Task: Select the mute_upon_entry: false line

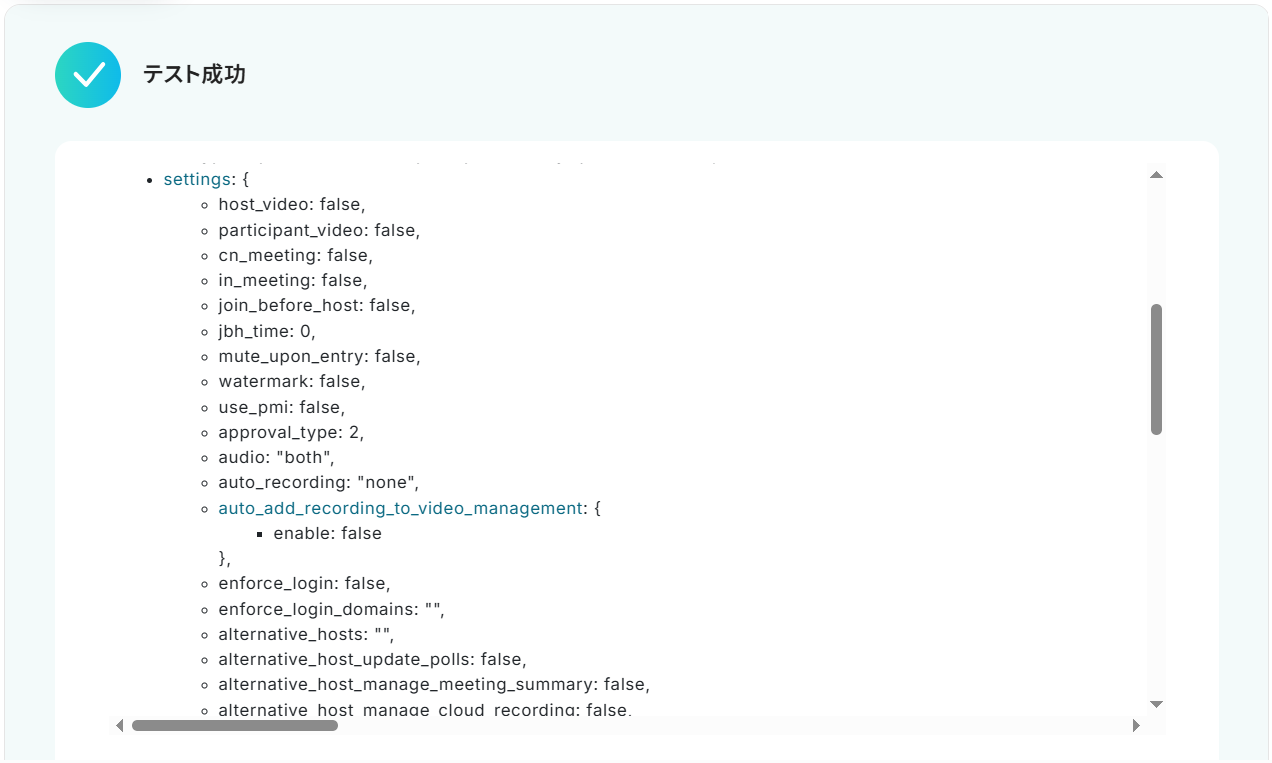Action: [319, 356]
